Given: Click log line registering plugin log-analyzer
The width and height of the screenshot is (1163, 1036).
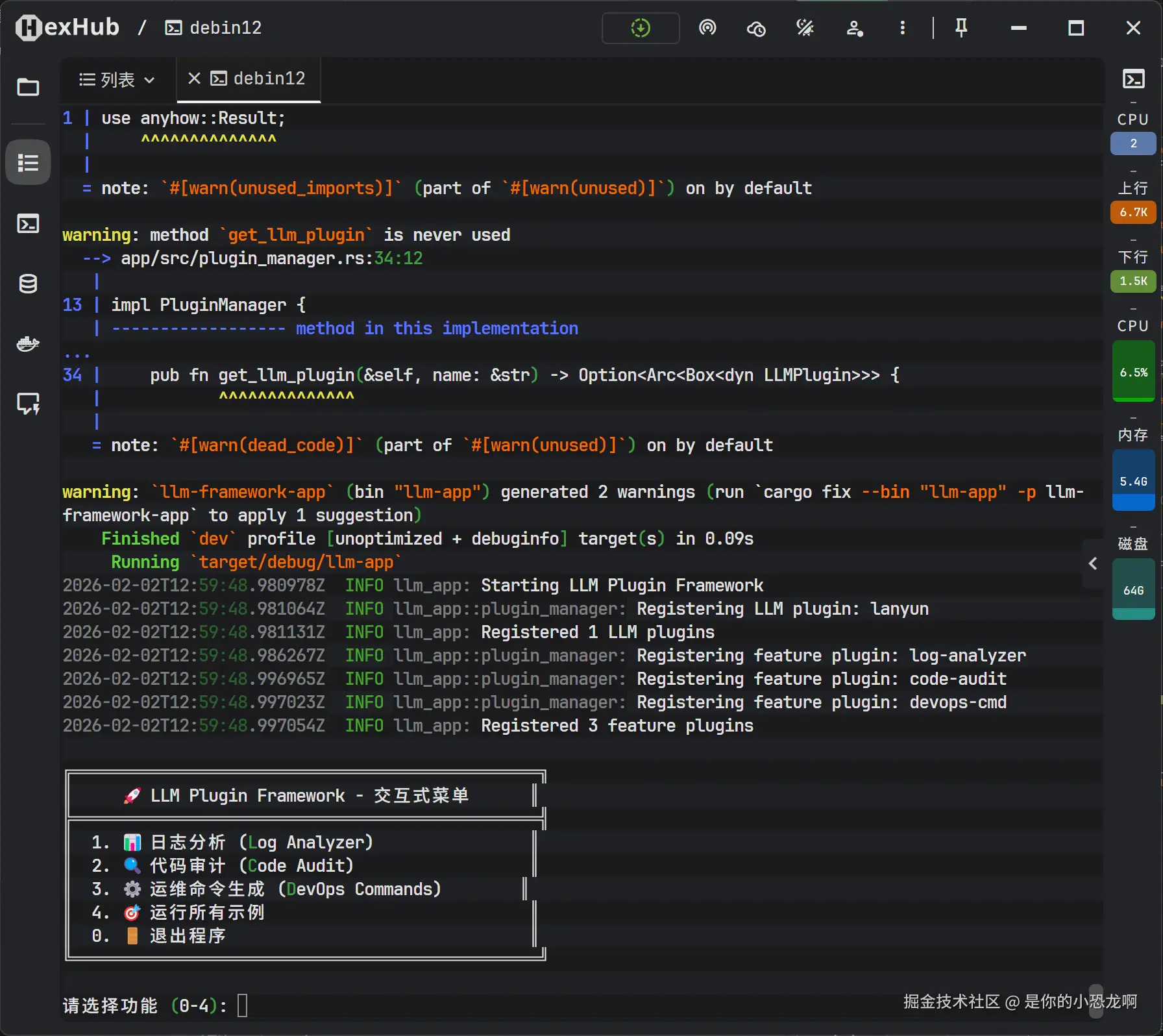Looking at the screenshot, I should [x=545, y=656].
